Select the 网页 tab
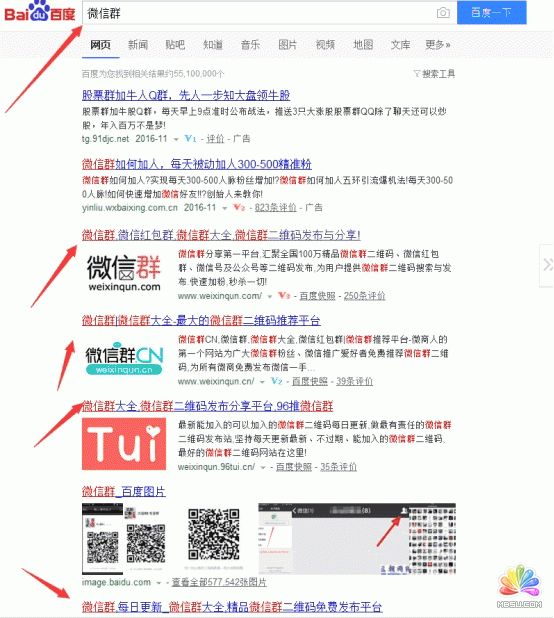Viewport: 554px width, 618px height. pyautogui.click(x=100, y=45)
